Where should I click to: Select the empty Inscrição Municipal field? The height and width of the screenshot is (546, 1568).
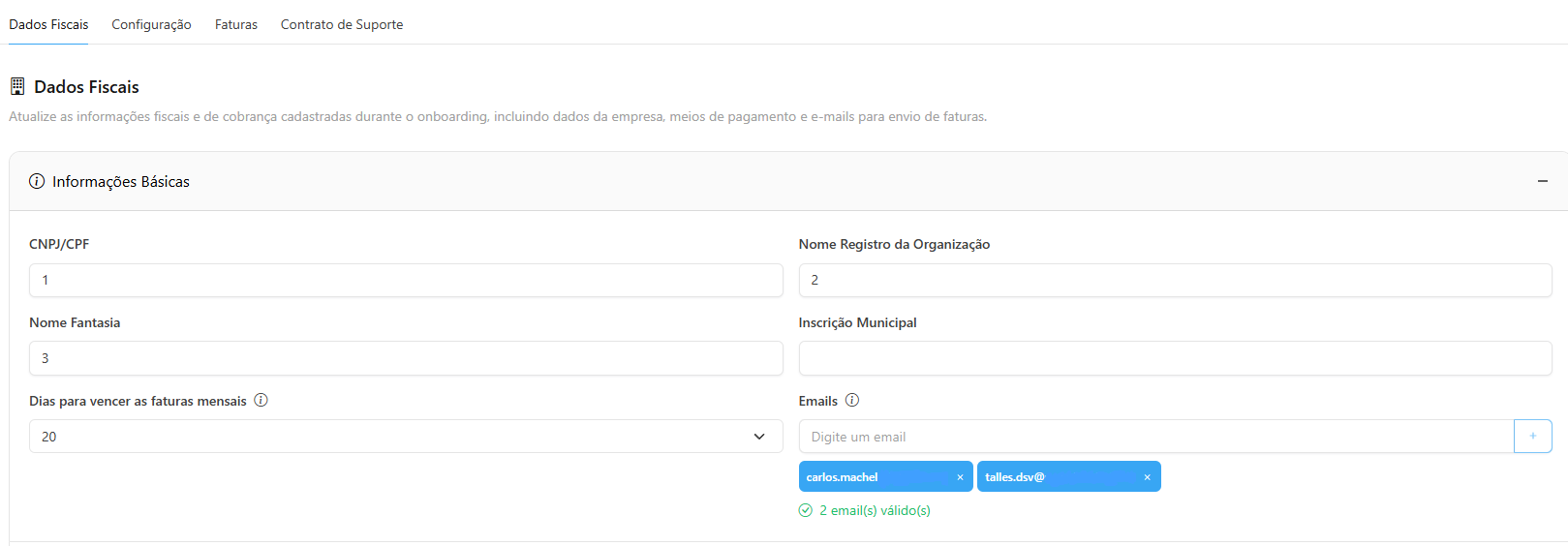(1174, 358)
